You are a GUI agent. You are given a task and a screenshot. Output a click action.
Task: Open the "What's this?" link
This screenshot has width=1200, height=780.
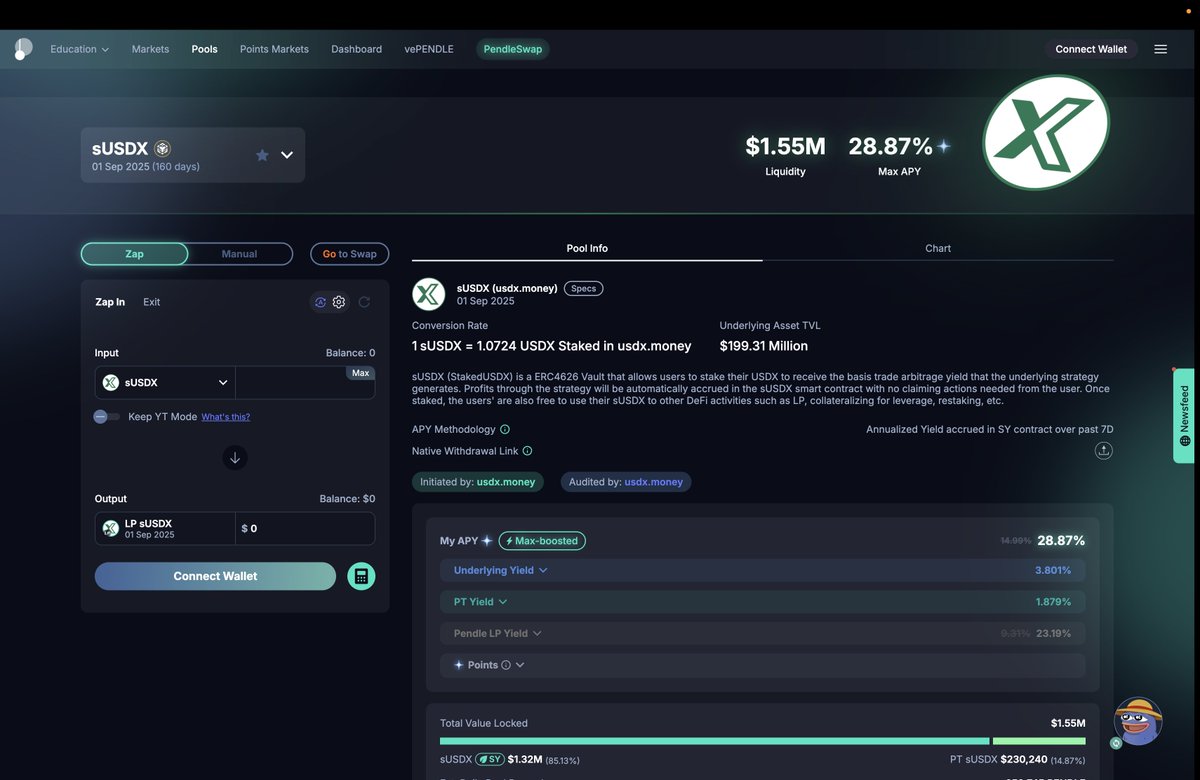click(x=226, y=417)
